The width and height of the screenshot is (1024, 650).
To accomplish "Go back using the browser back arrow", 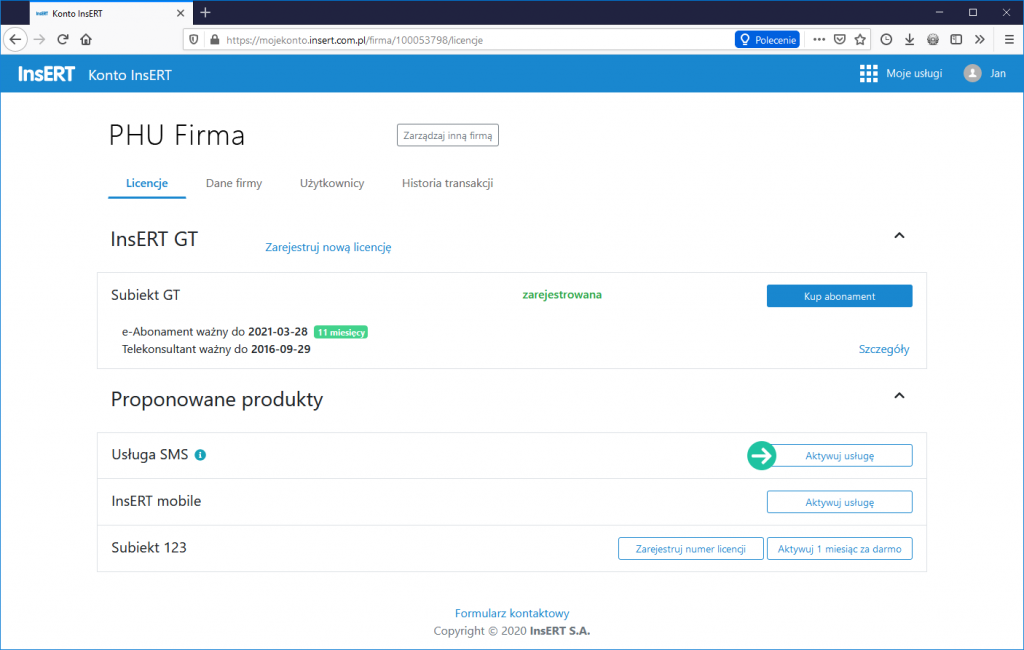I will tap(16, 39).
